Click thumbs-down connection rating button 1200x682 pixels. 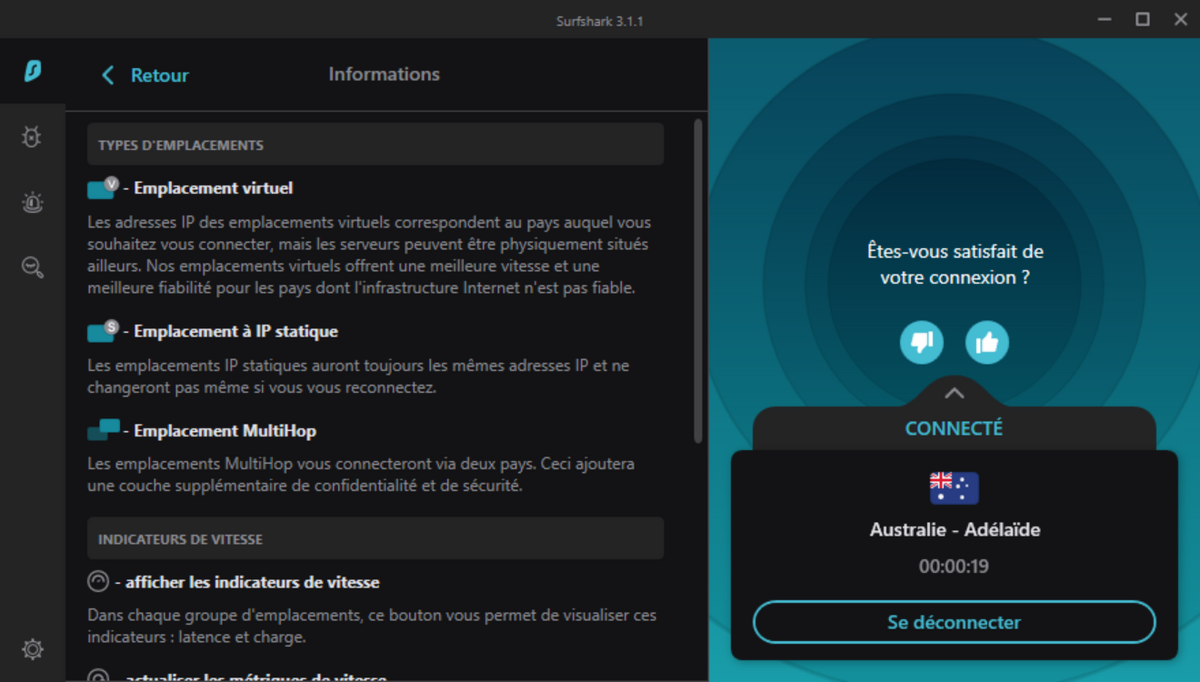tap(922, 343)
